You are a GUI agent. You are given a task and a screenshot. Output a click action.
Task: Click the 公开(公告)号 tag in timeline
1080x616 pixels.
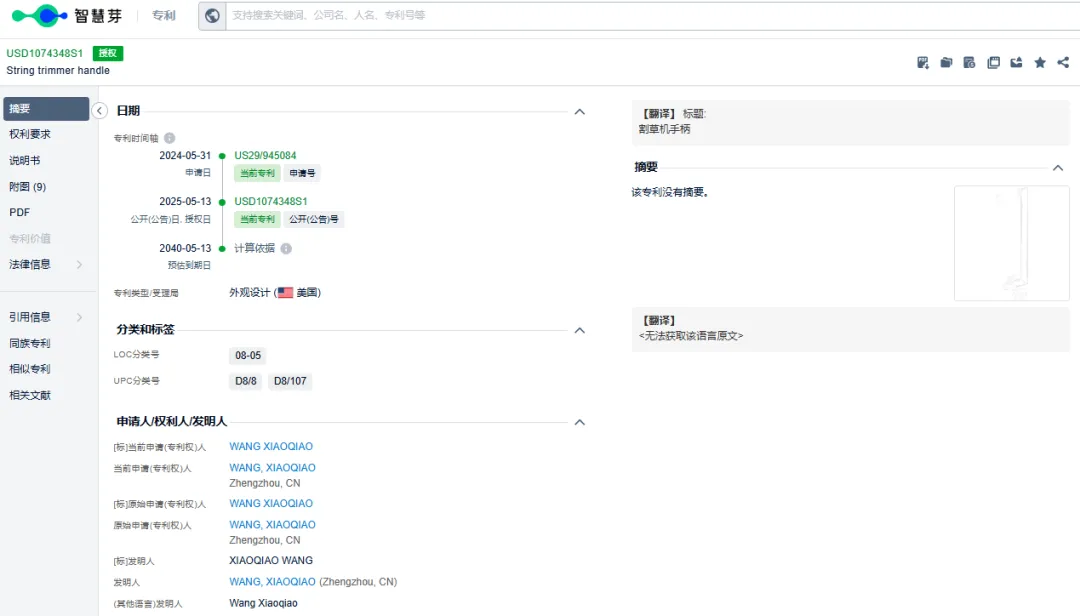tap(314, 219)
